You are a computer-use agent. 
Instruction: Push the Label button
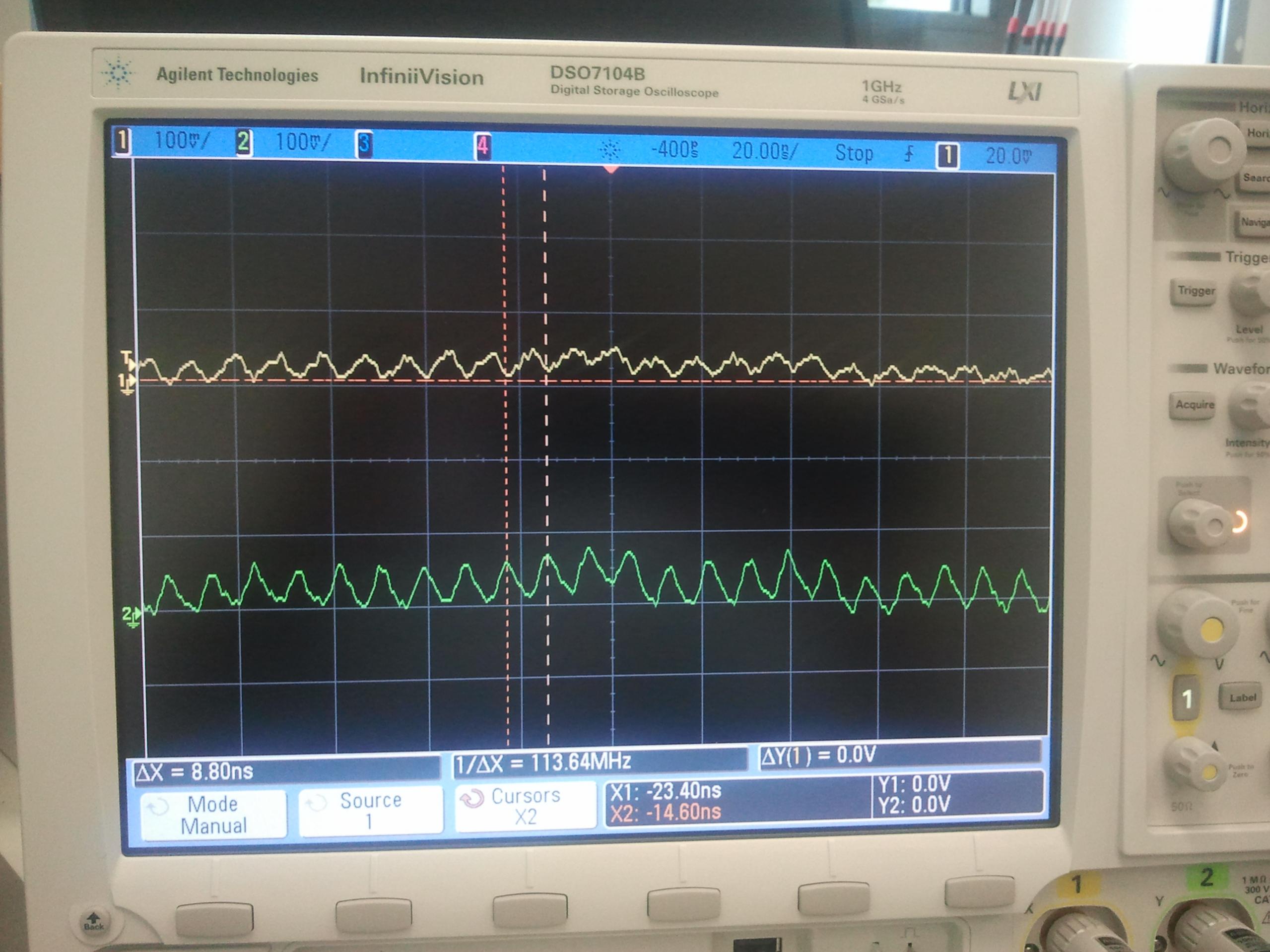(x=1242, y=698)
